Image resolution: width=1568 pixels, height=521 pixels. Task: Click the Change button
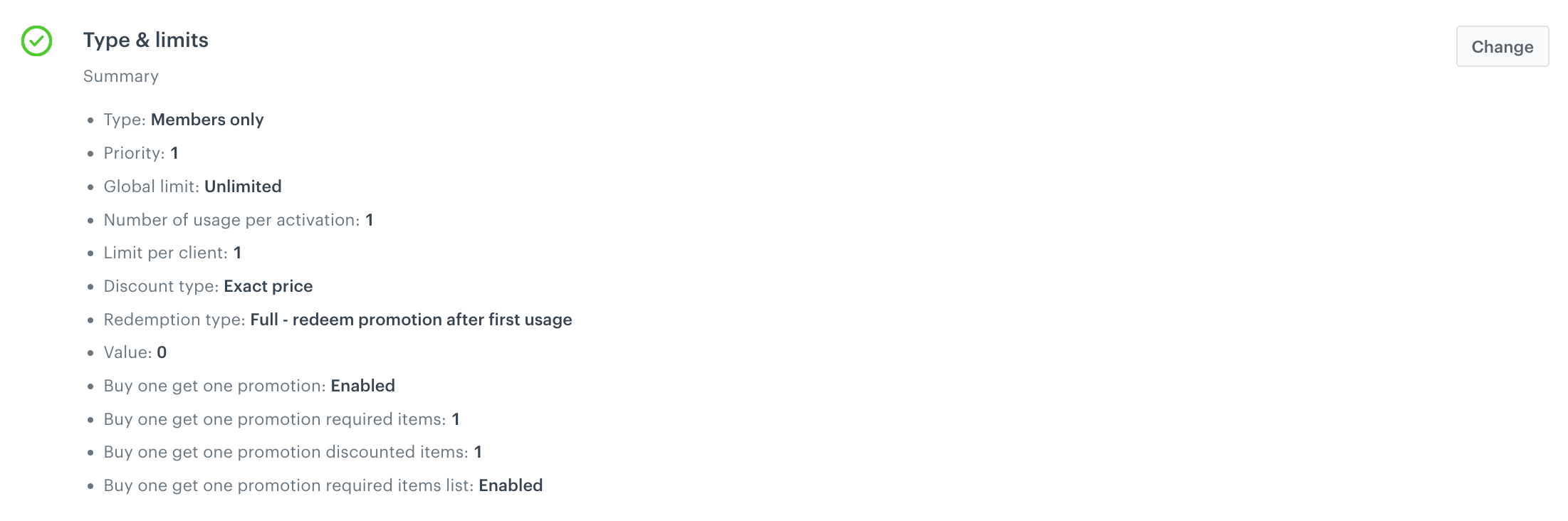1502,46
